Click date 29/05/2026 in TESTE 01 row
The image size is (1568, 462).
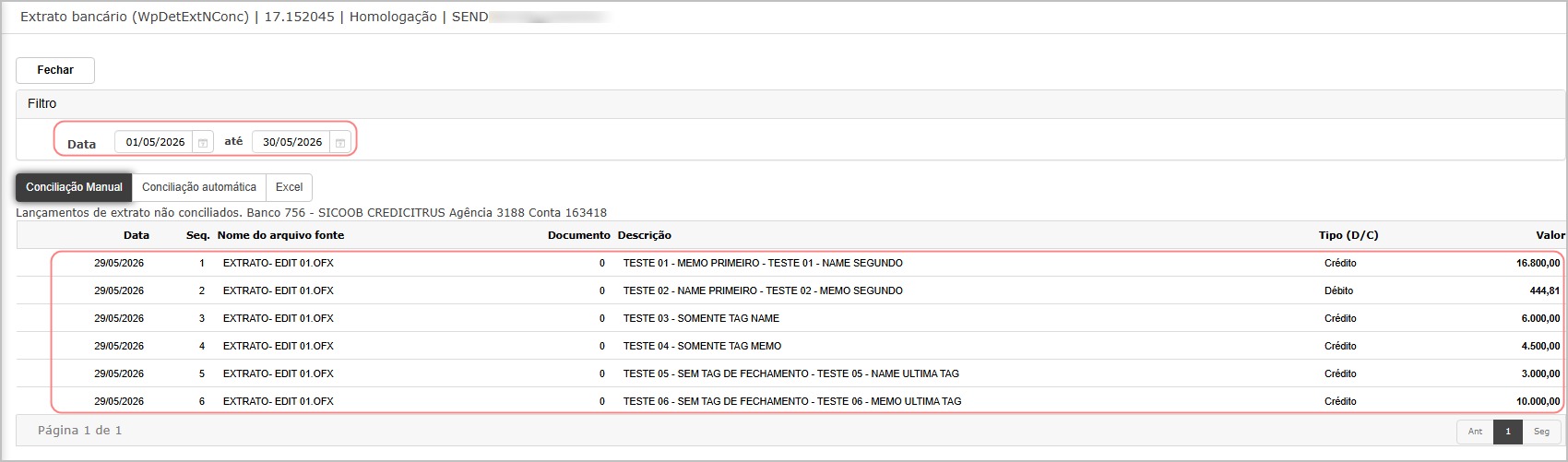coord(119,263)
